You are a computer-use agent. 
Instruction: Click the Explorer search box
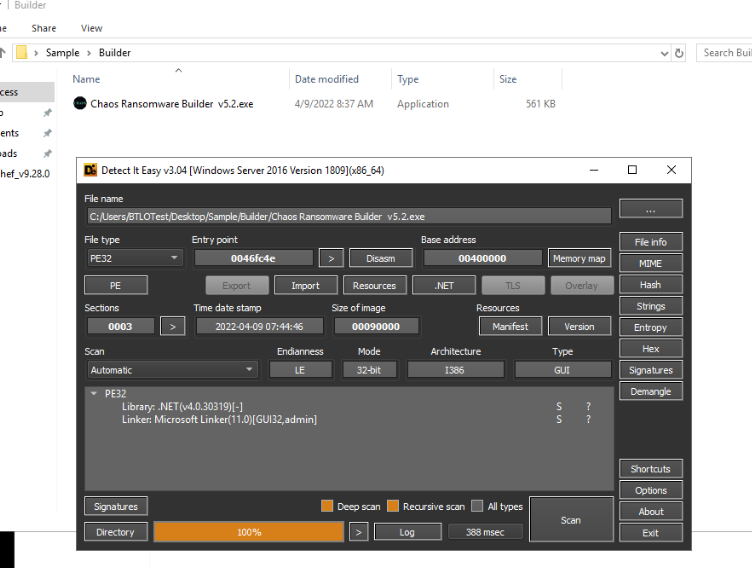(724, 53)
